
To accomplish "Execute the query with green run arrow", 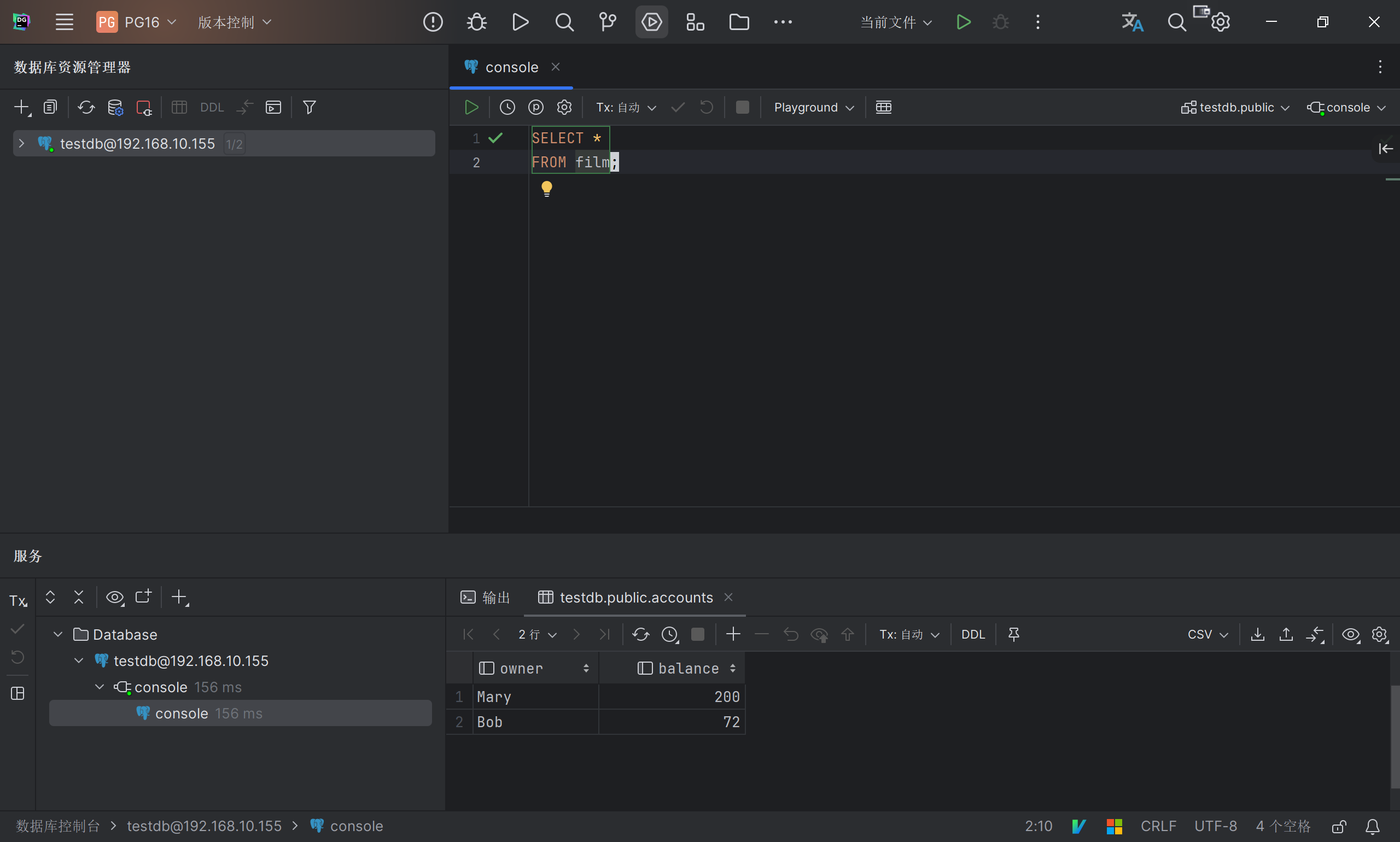I will (x=471, y=107).
